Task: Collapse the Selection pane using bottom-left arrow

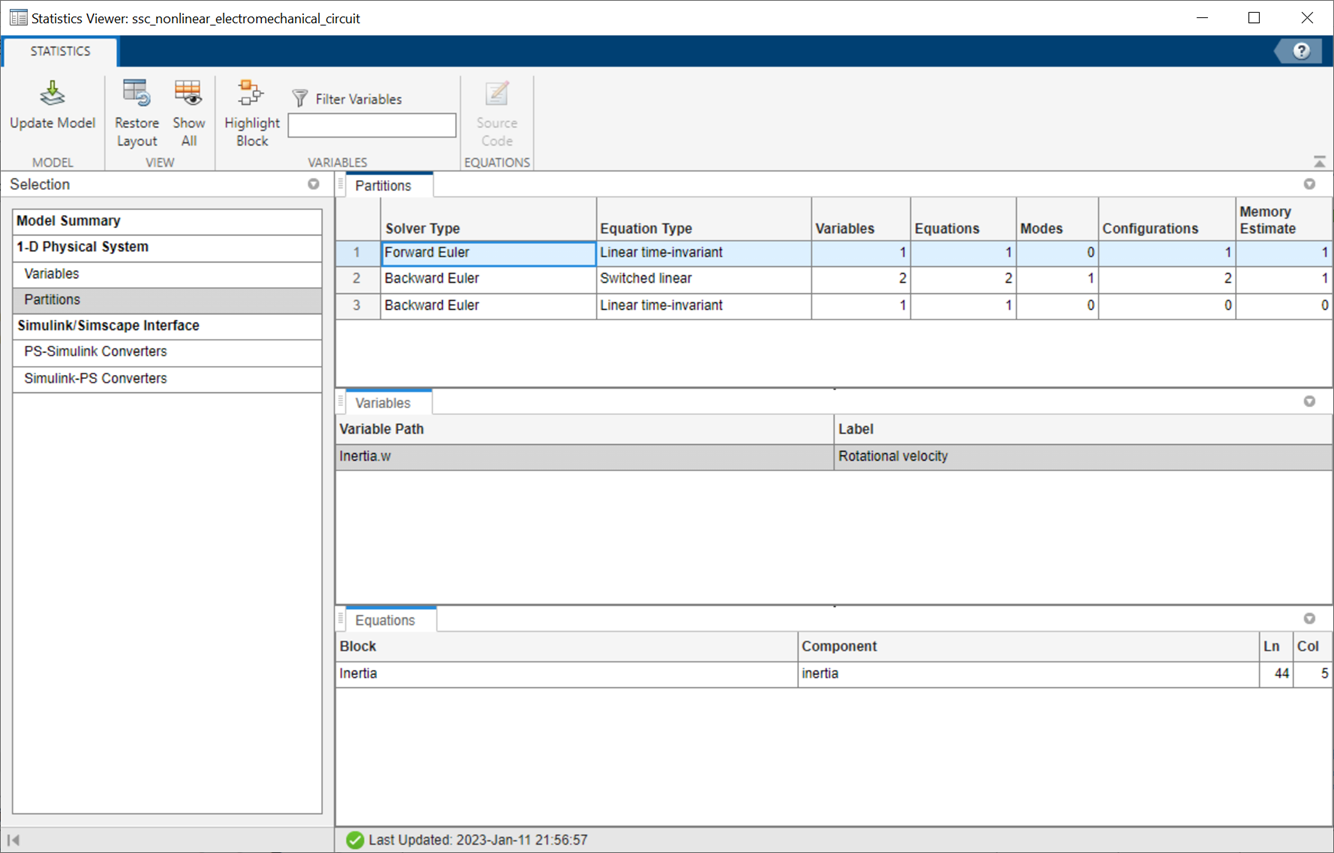Action: coord(14,840)
